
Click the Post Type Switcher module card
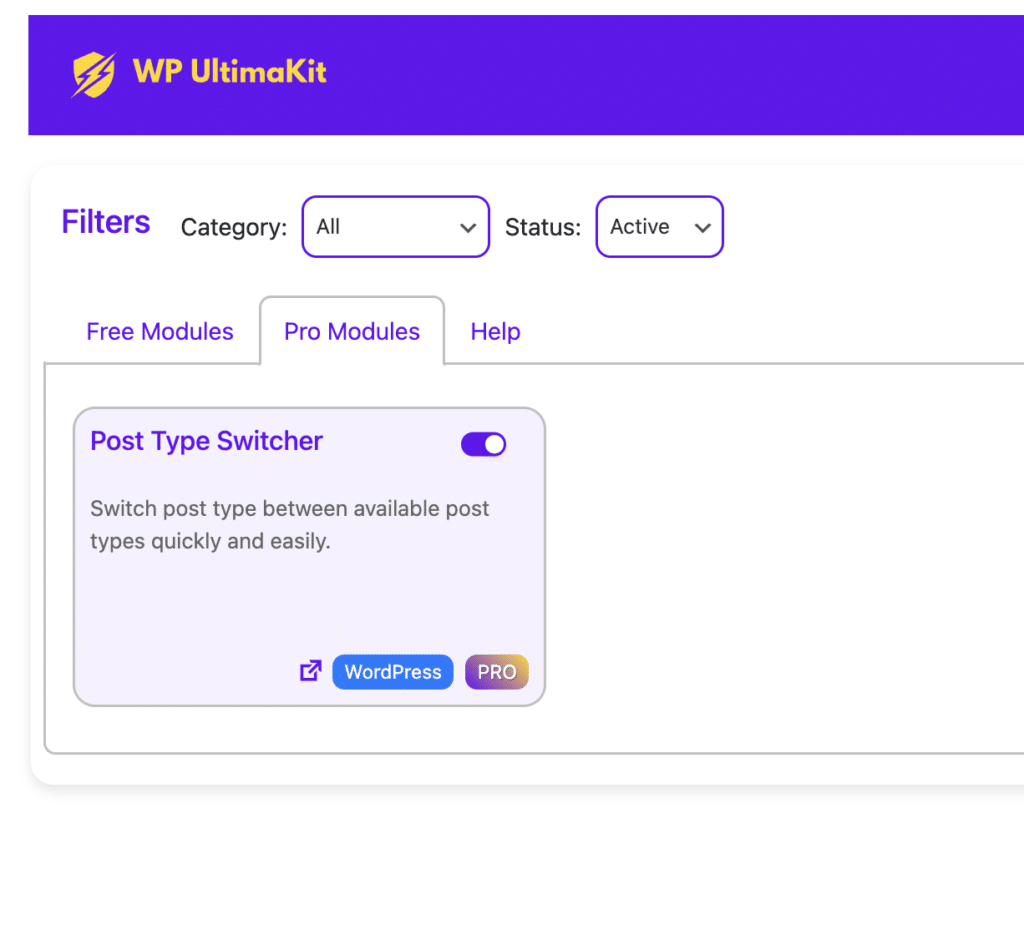(310, 555)
